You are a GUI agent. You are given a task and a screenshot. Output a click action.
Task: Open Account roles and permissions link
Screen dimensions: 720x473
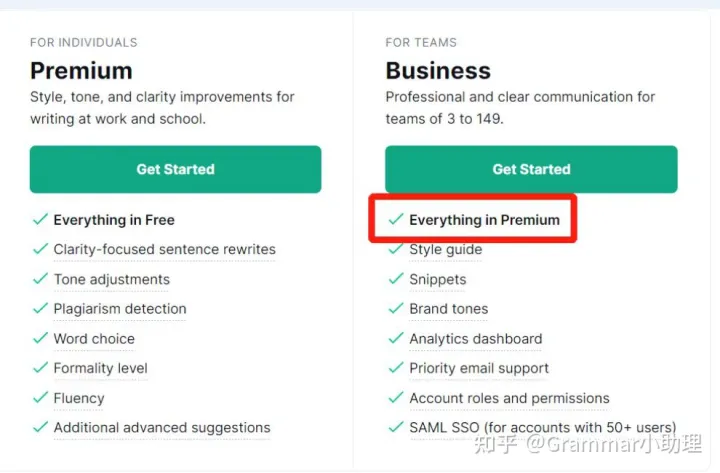point(509,398)
